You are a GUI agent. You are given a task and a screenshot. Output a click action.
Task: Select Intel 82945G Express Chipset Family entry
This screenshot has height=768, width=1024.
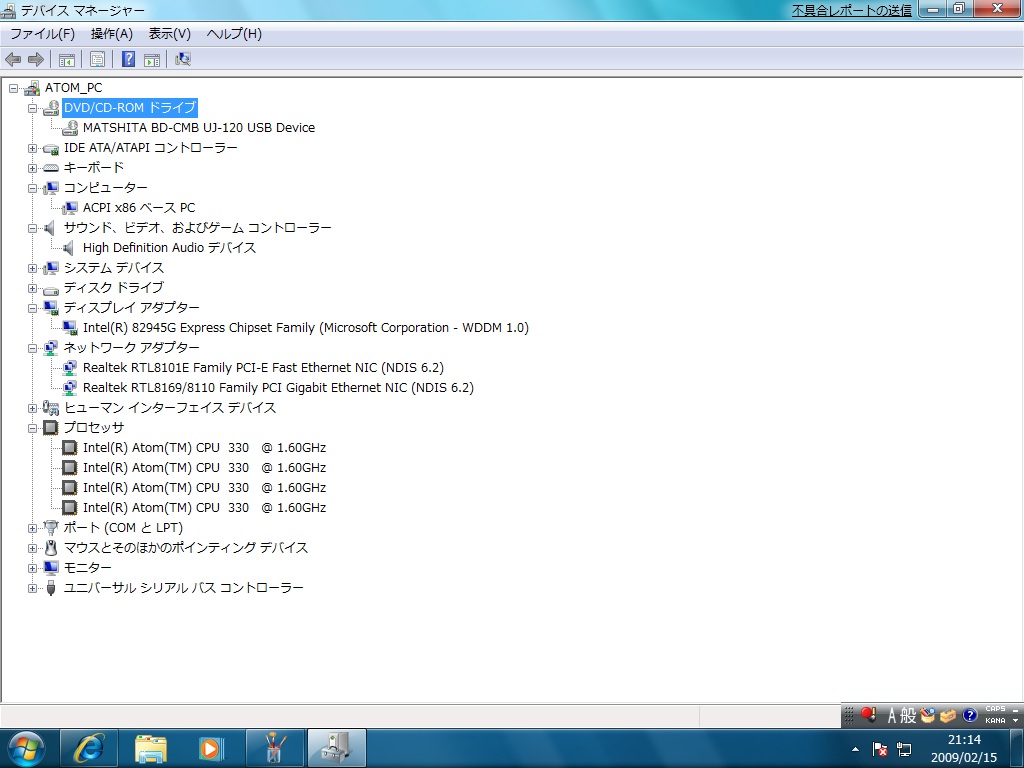click(x=306, y=328)
